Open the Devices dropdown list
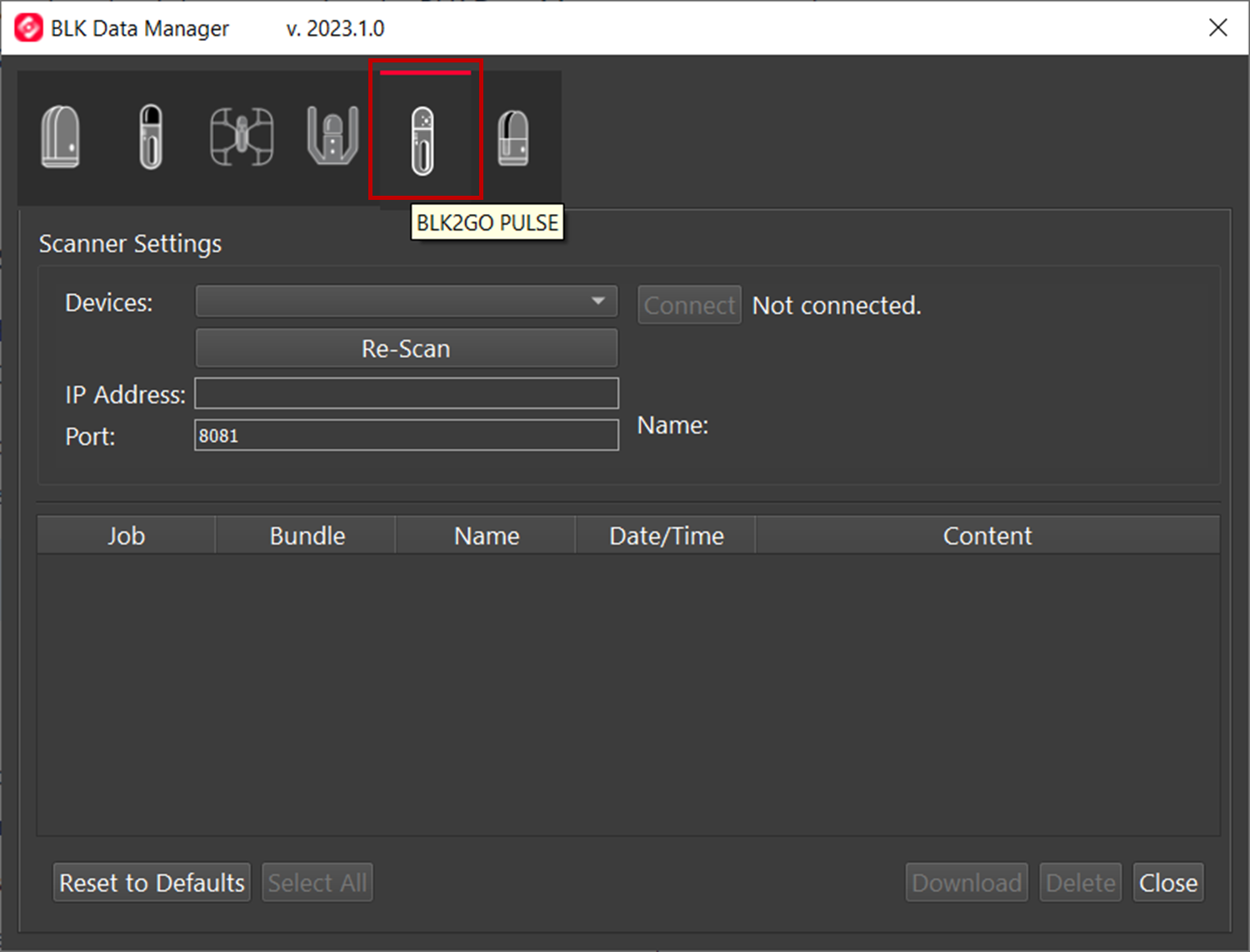 (406, 302)
